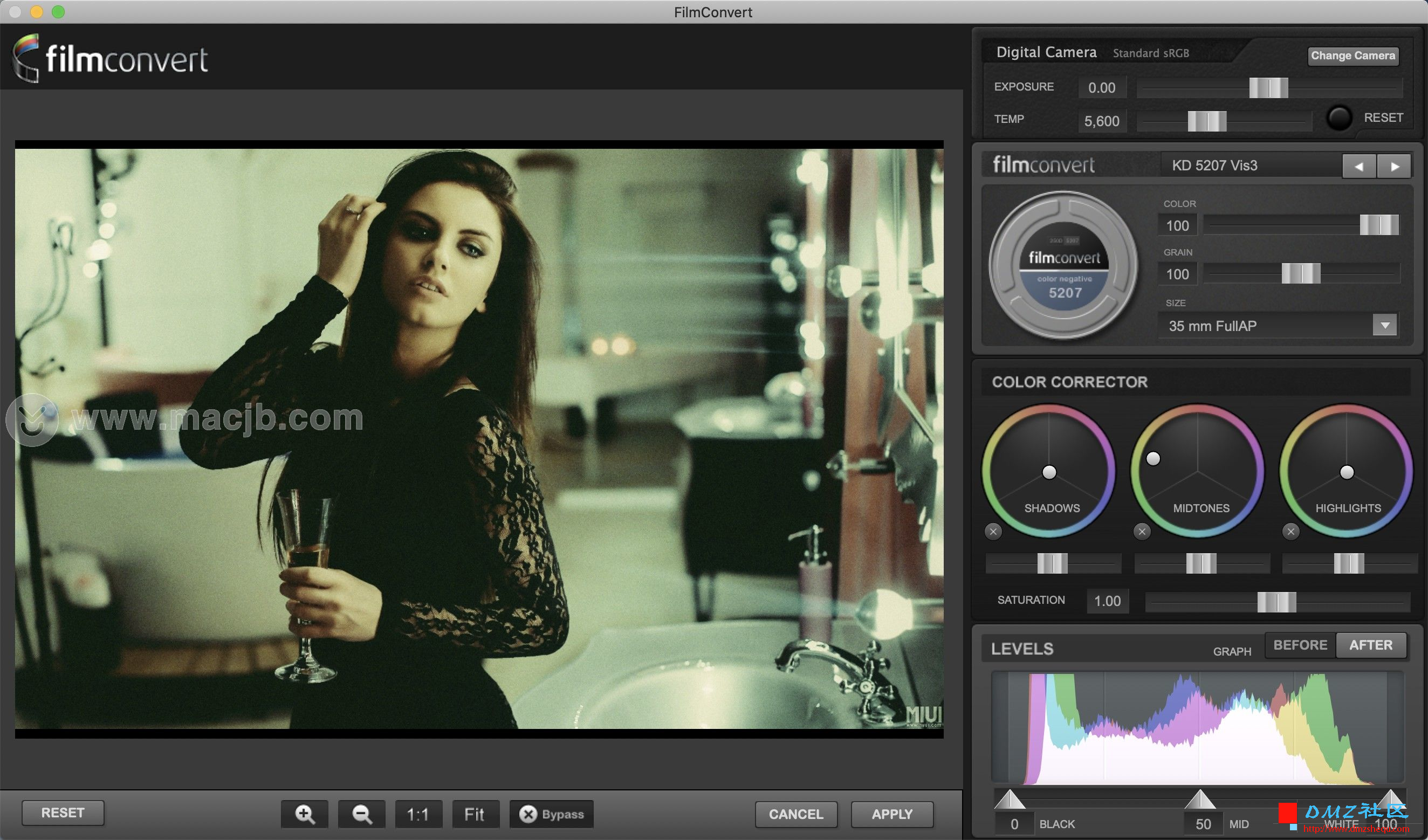
Task: Click the MID level triangle marker
Action: [x=1200, y=798]
